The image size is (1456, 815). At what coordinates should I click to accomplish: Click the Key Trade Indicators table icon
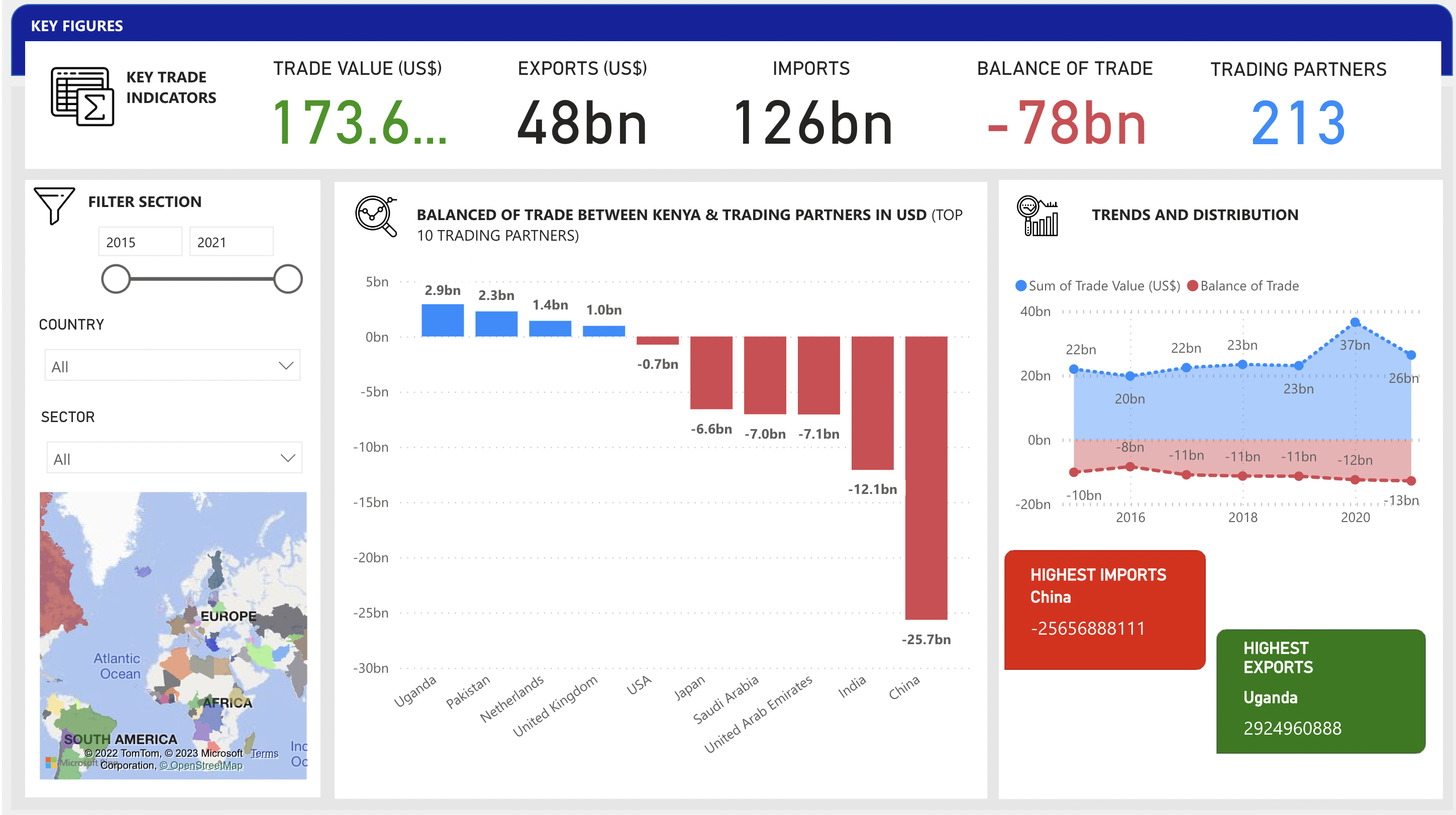click(82, 96)
